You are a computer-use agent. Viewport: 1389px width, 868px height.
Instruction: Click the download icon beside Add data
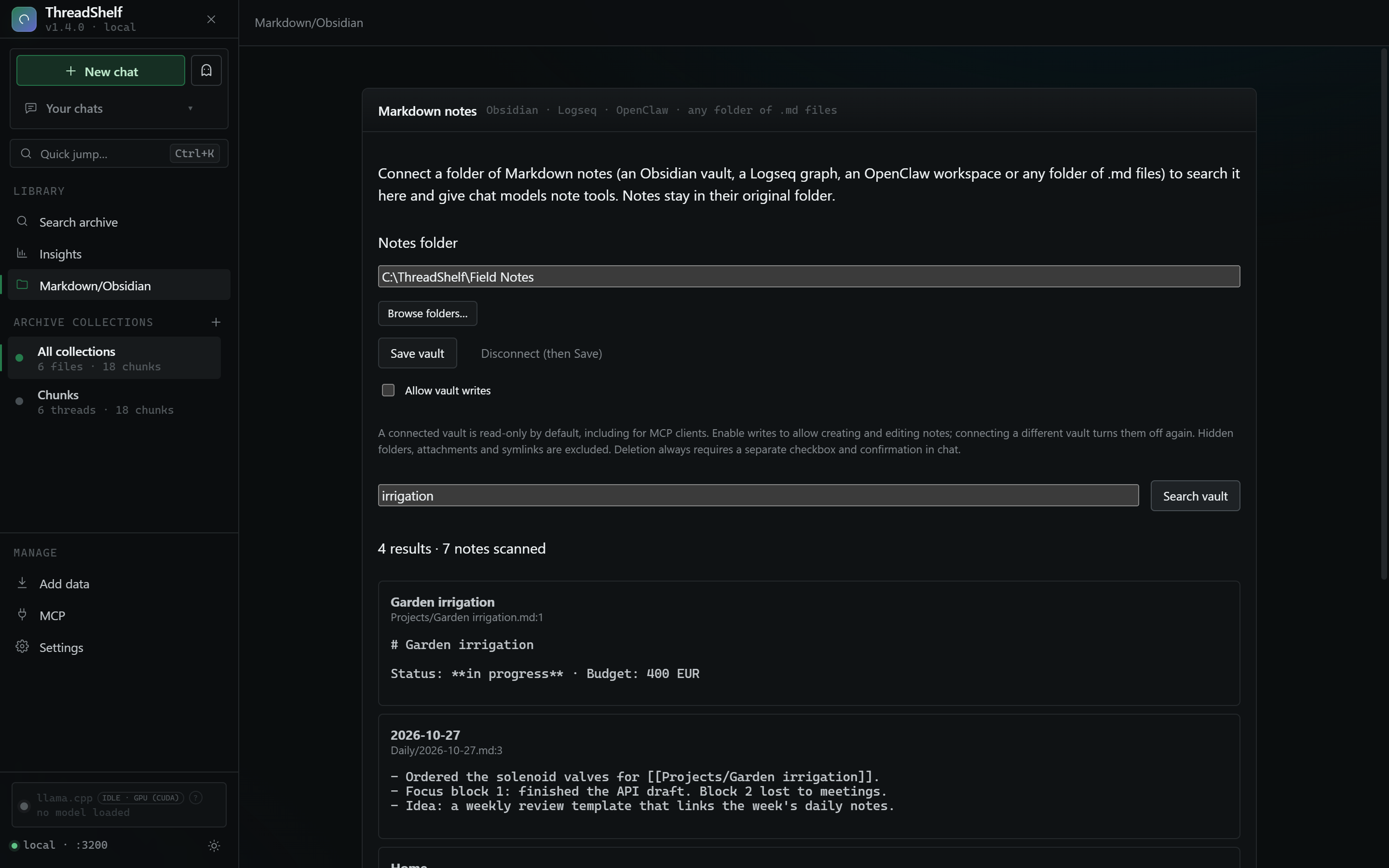point(22,583)
